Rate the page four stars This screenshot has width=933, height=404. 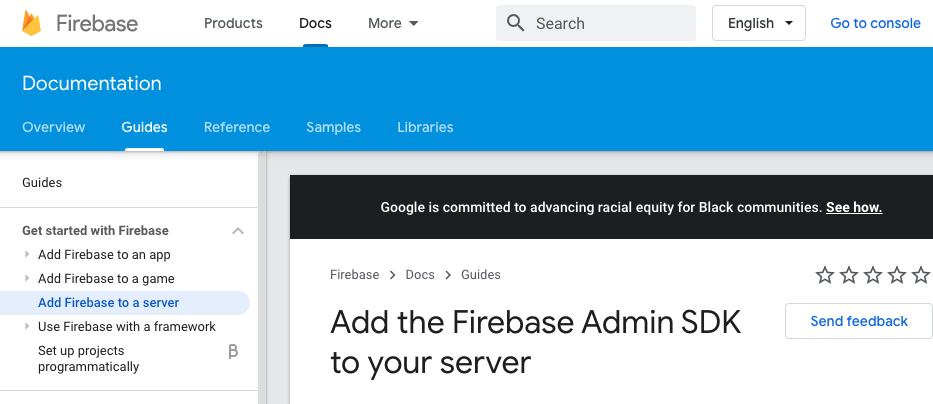pyautogui.click(x=897, y=275)
